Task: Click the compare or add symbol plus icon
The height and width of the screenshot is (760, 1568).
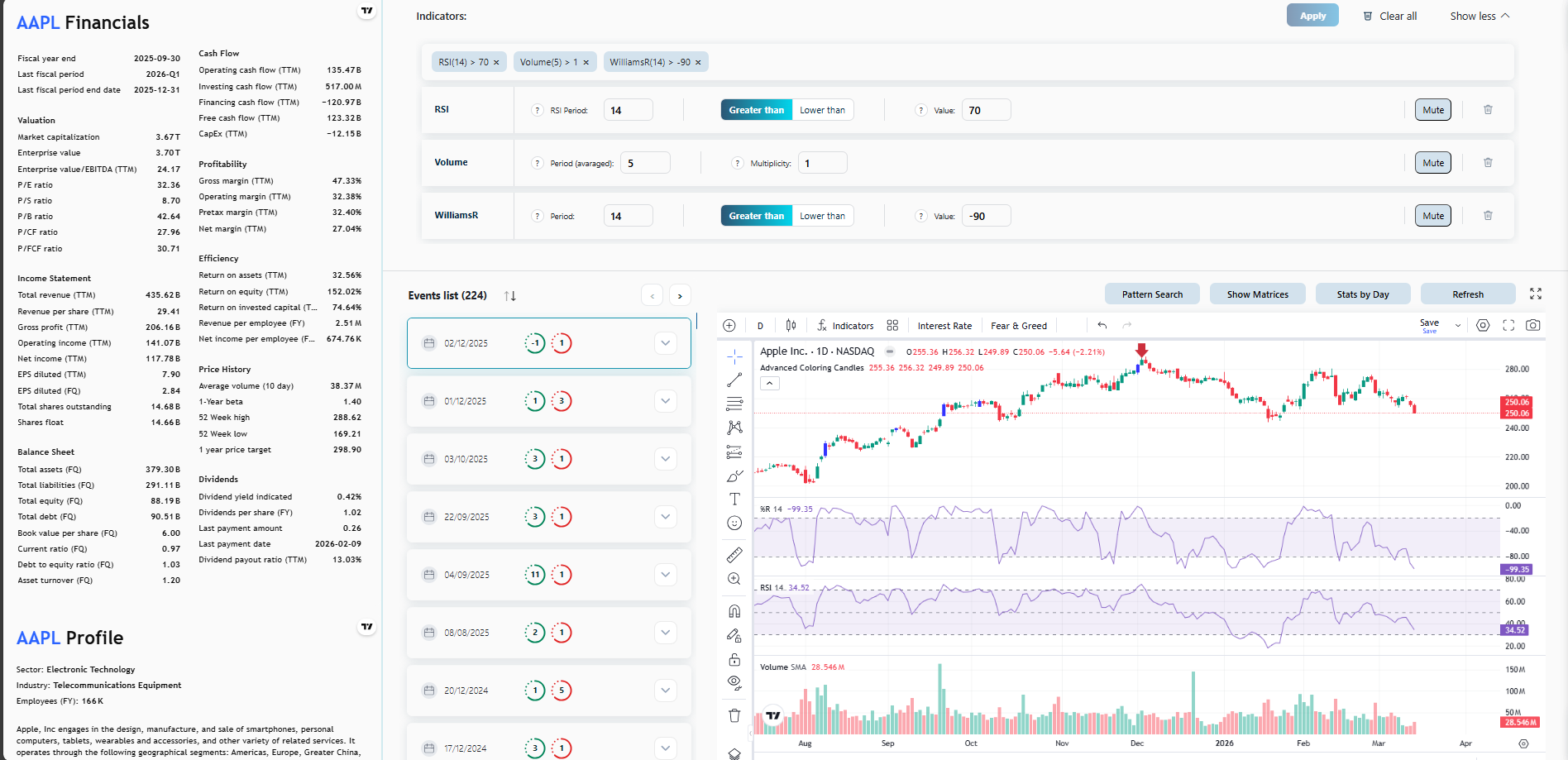Action: tap(729, 326)
